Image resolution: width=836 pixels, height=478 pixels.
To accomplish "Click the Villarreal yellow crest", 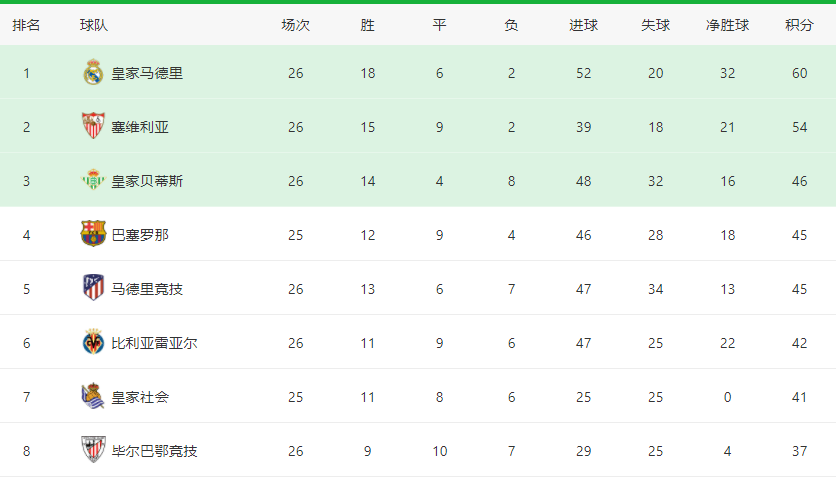I will click(93, 342).
